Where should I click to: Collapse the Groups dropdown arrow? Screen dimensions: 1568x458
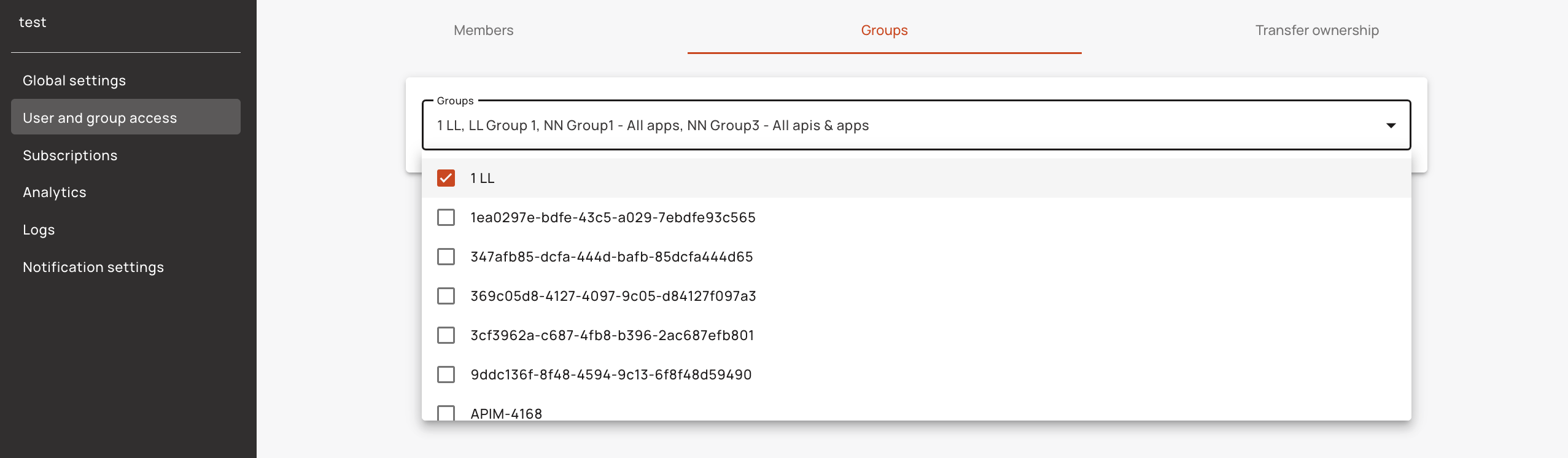pyautogui.click(x=1391, y=126)
